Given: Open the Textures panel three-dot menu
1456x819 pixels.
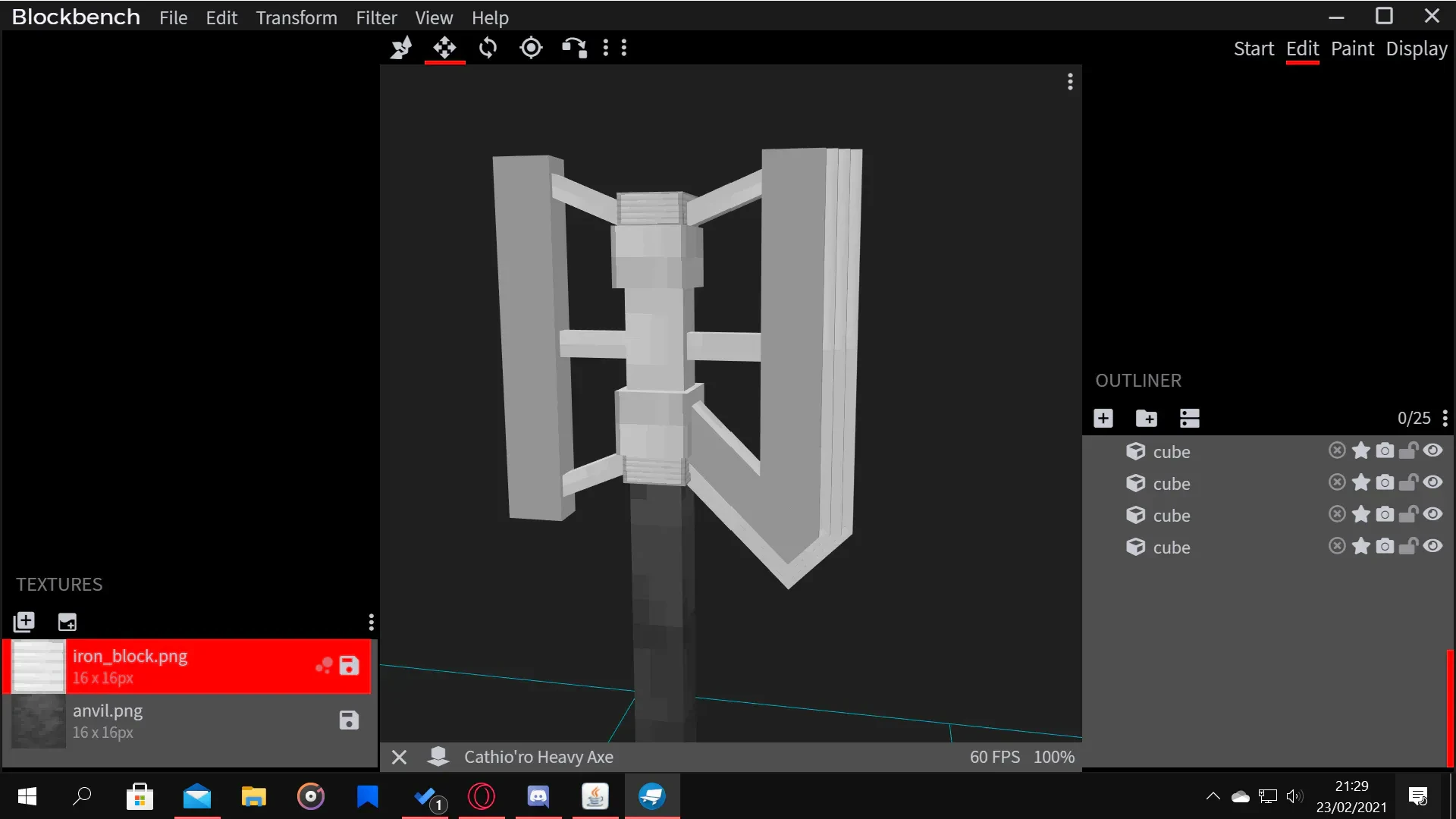Looking at the screenshot, I should coord(371,623).
